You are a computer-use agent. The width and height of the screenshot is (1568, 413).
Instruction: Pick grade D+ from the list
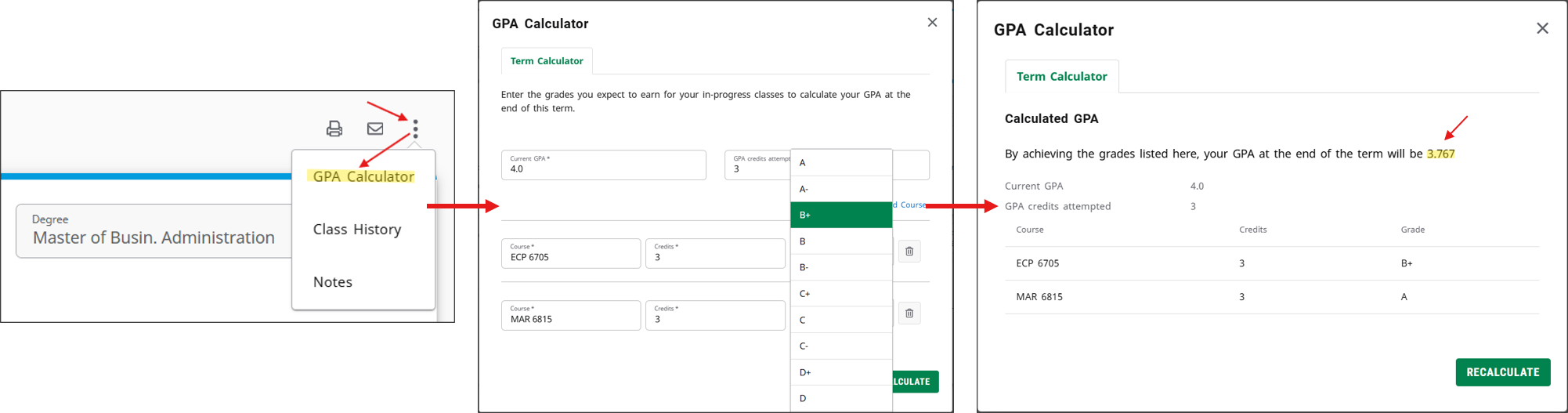pyautogui.click(x=840, y=372)
